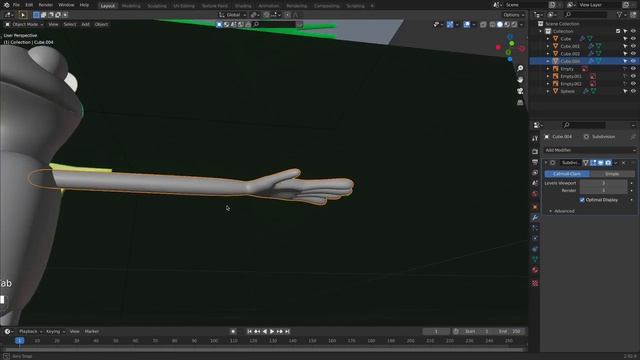640x360 pixels.
Task: Open the Material properties tab icon
Action: [x=535, y=270]
